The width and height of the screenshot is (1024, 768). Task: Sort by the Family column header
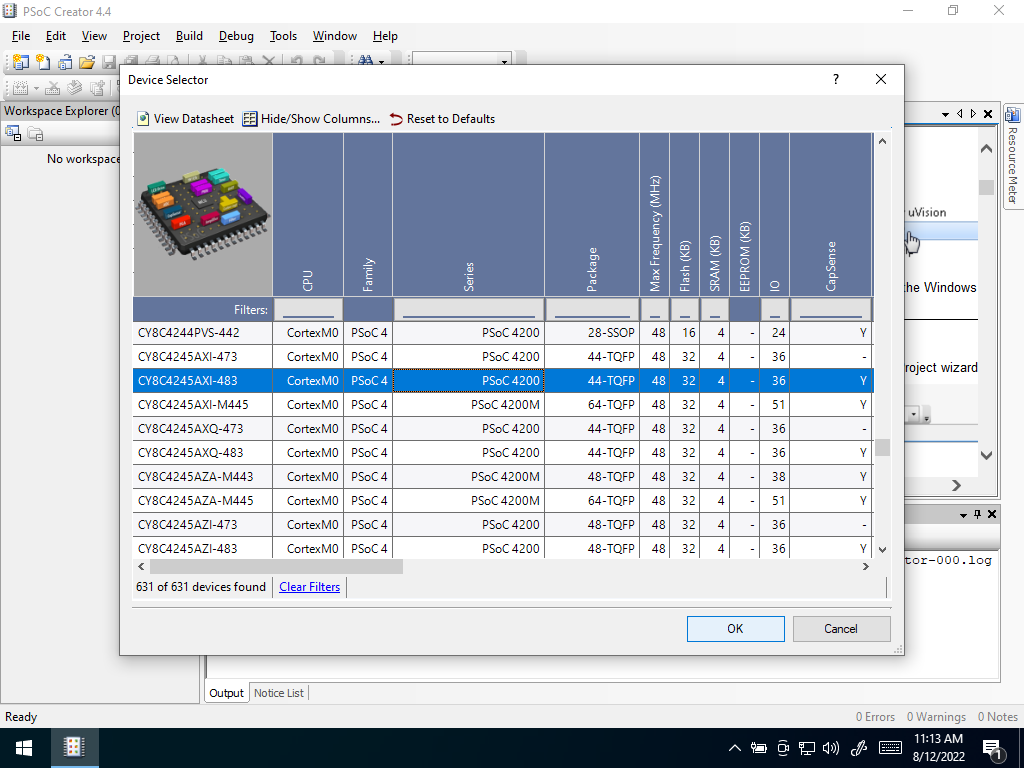coord(368,214)
